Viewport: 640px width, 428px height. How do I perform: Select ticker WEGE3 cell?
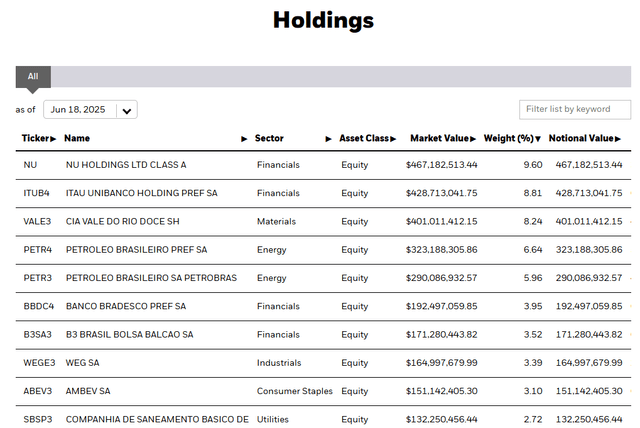coord(39,363)
